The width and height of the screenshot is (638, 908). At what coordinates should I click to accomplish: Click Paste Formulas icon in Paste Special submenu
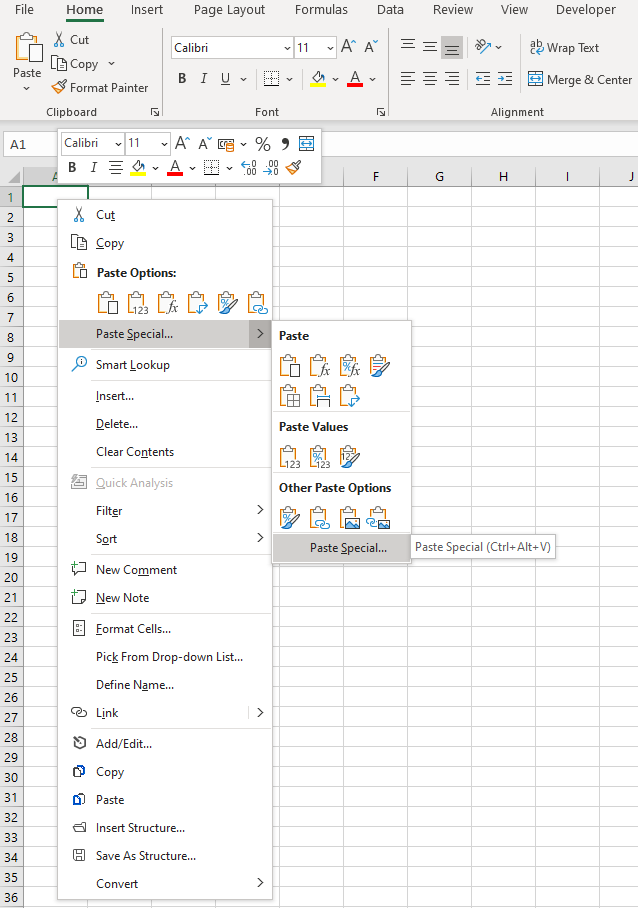[319, 366]
